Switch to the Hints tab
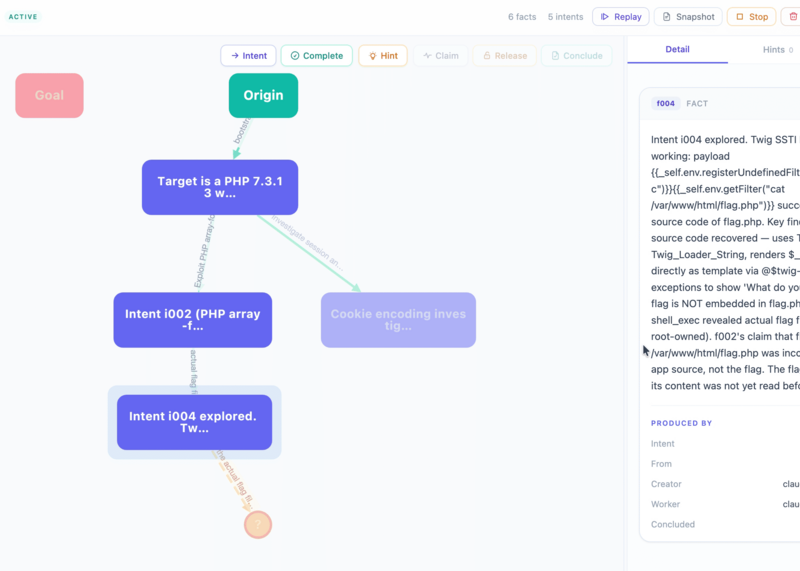Screen dimensions: 800x571 coord(778,49)
